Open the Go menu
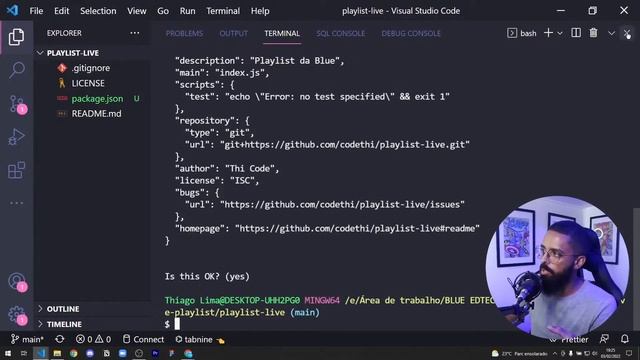This screenshot has width=640, height=360. click(x=163, y=11)
